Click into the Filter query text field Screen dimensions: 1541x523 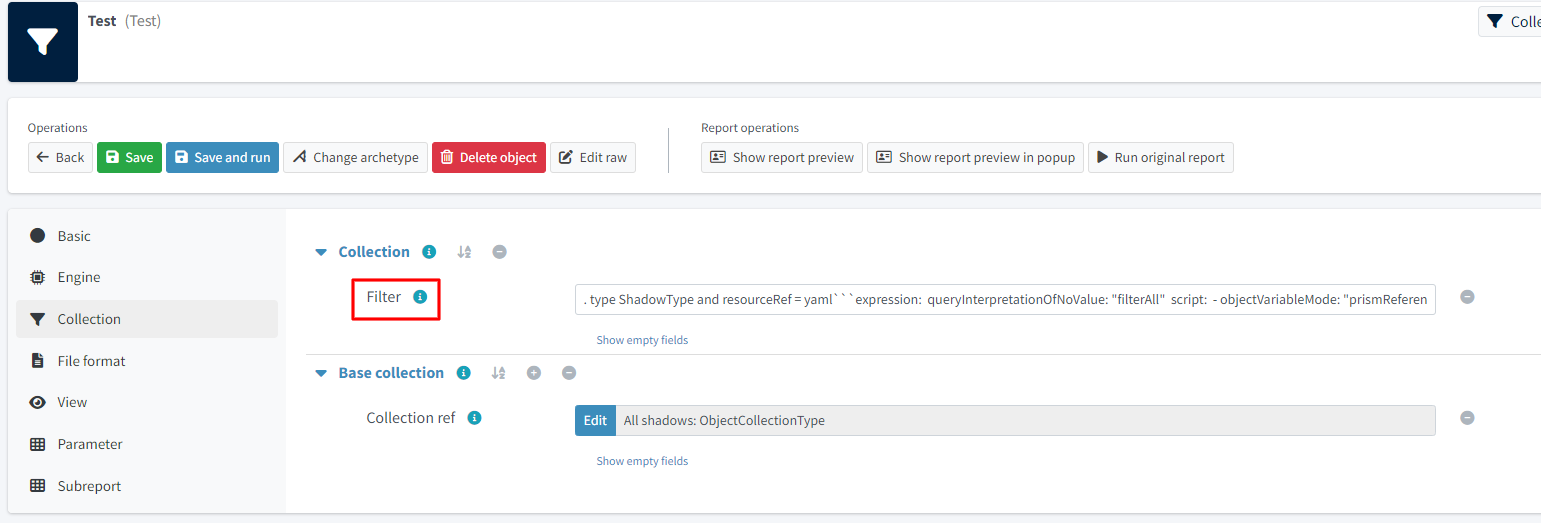1004,299
